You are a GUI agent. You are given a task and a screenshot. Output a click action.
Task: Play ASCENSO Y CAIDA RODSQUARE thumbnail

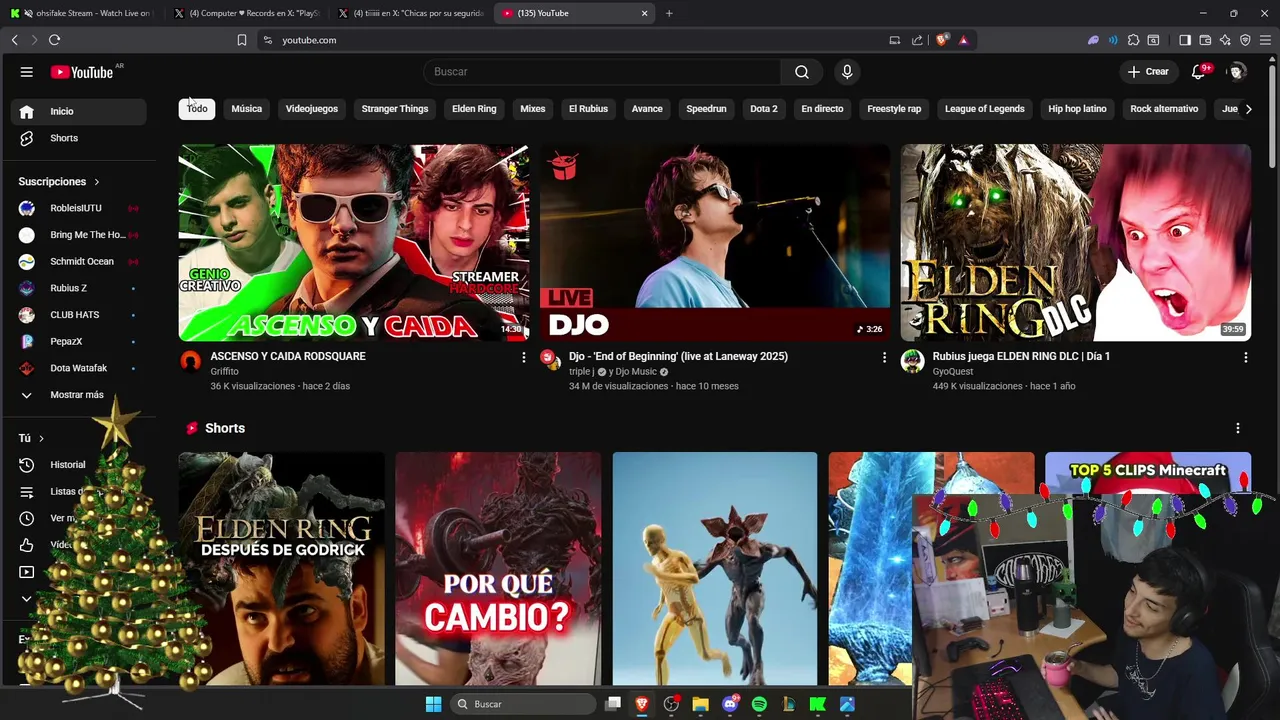(x=354, y=243)
